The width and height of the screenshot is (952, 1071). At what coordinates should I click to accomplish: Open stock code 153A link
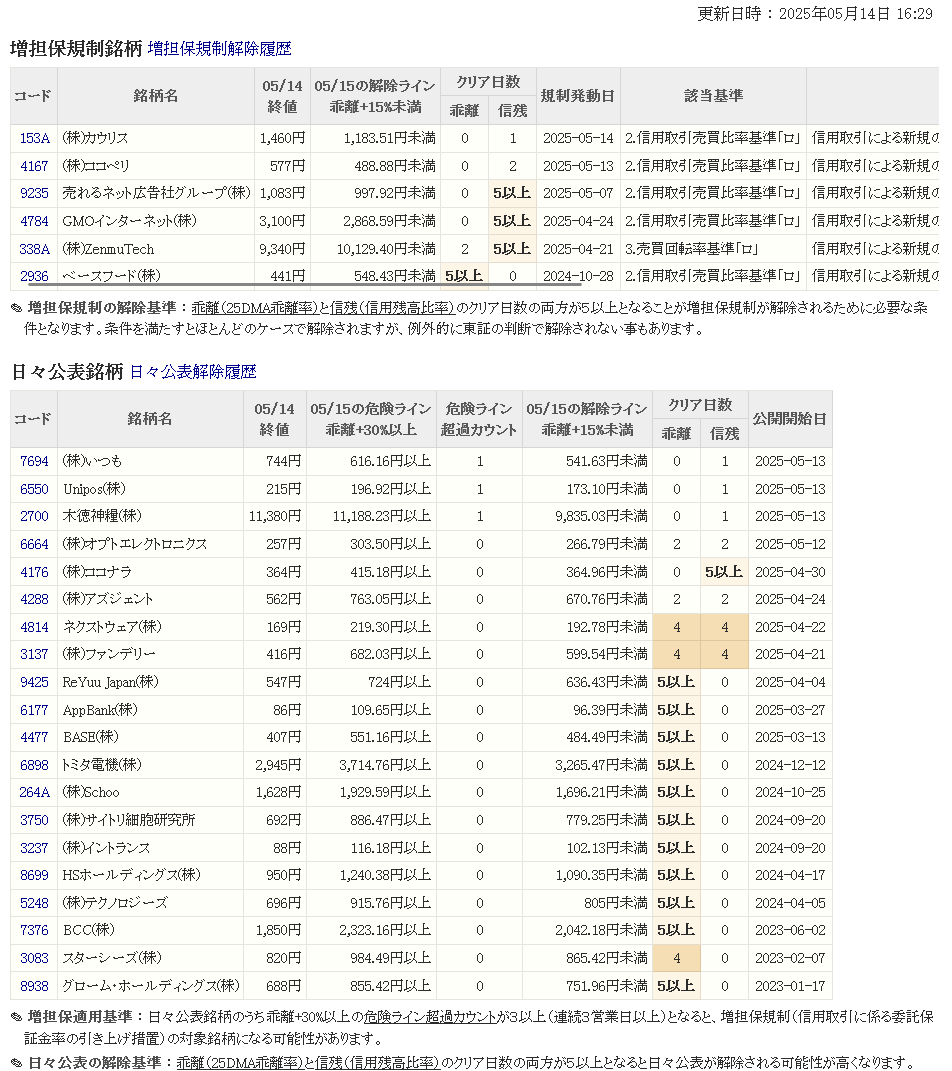click(x=34, y=138)
